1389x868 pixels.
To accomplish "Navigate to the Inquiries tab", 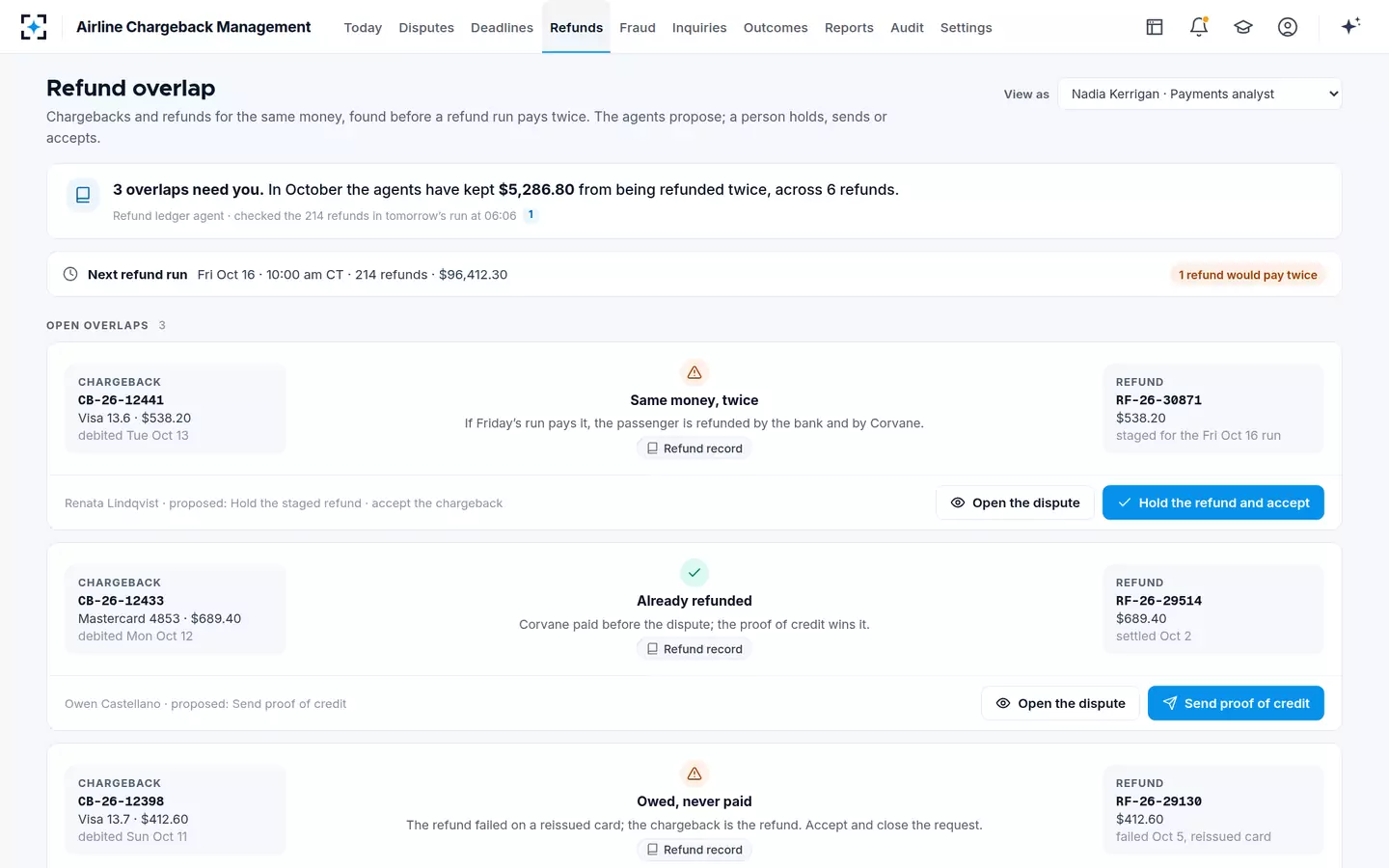I will [699, 28].
